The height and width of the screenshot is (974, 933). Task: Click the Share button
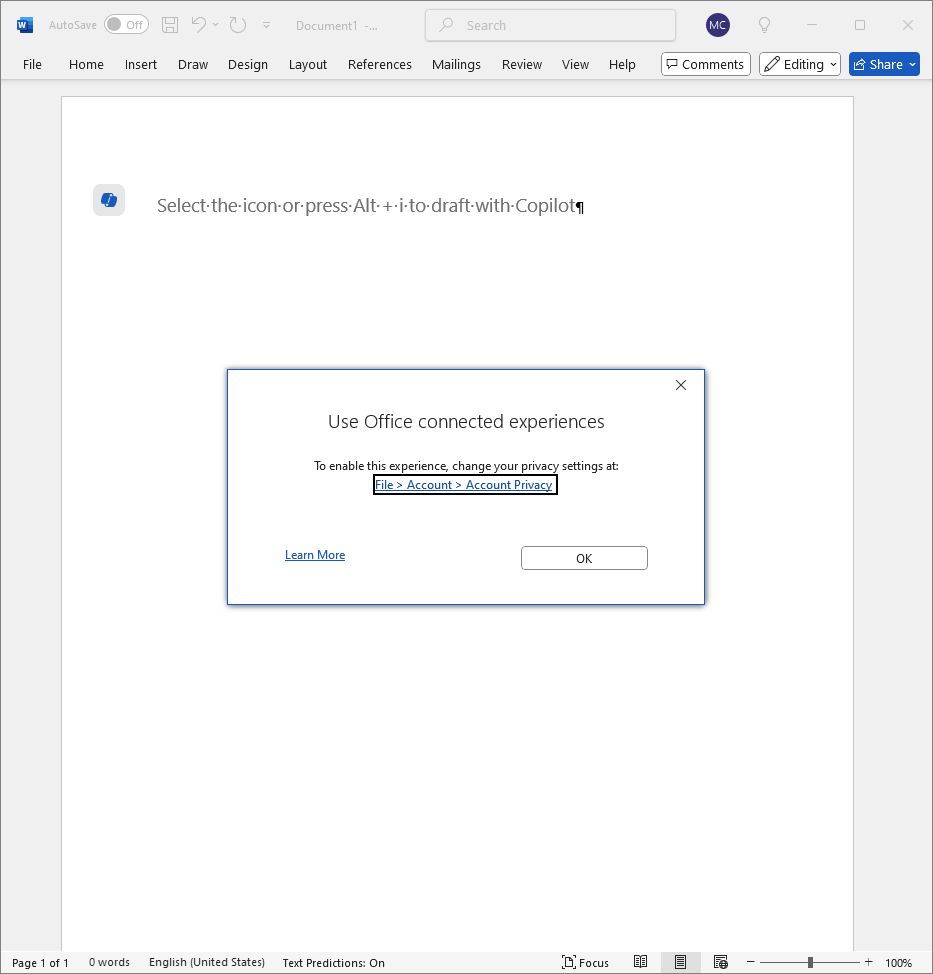[884, 65]
